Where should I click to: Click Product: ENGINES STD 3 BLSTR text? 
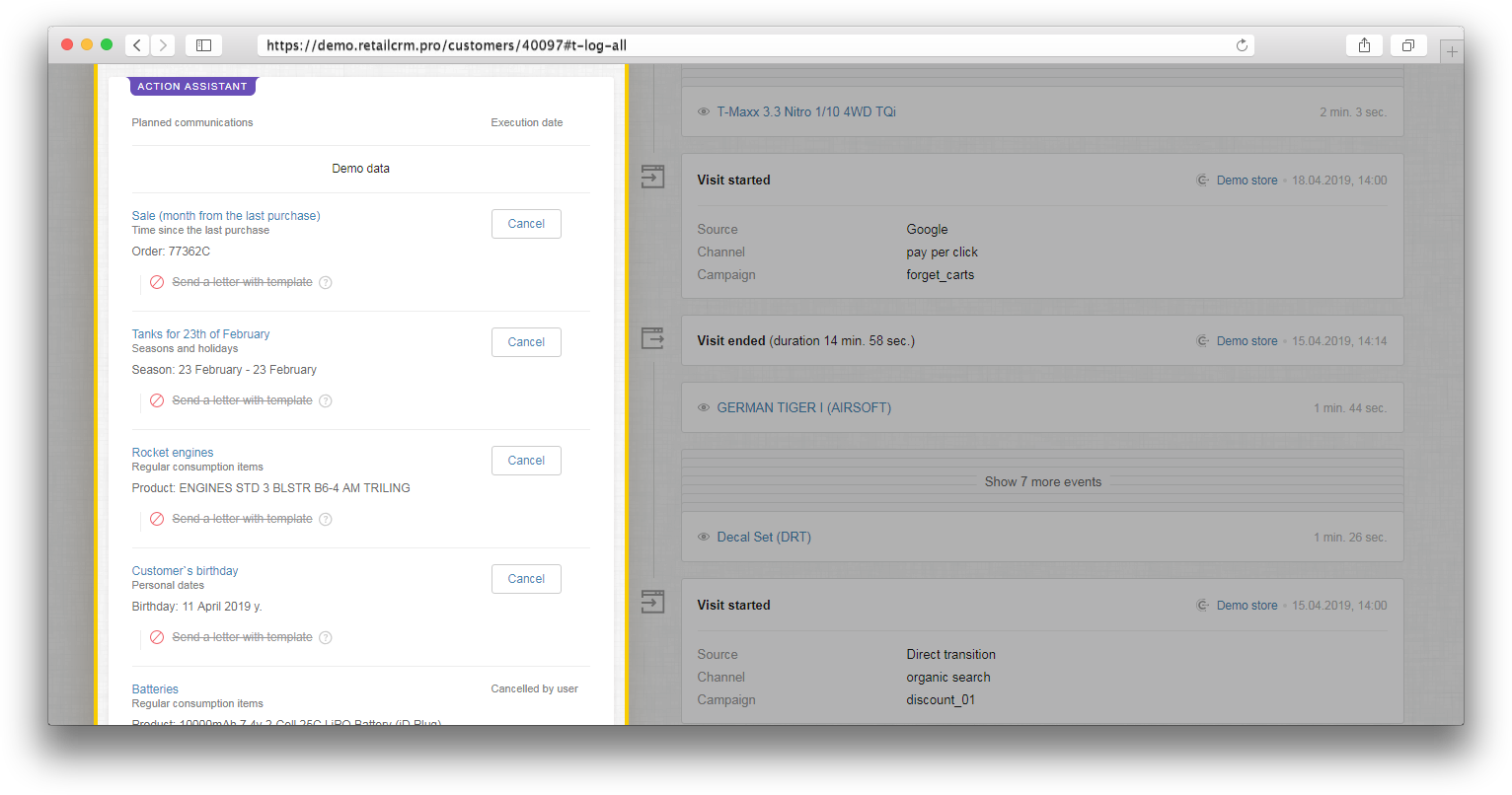[270, 488]
